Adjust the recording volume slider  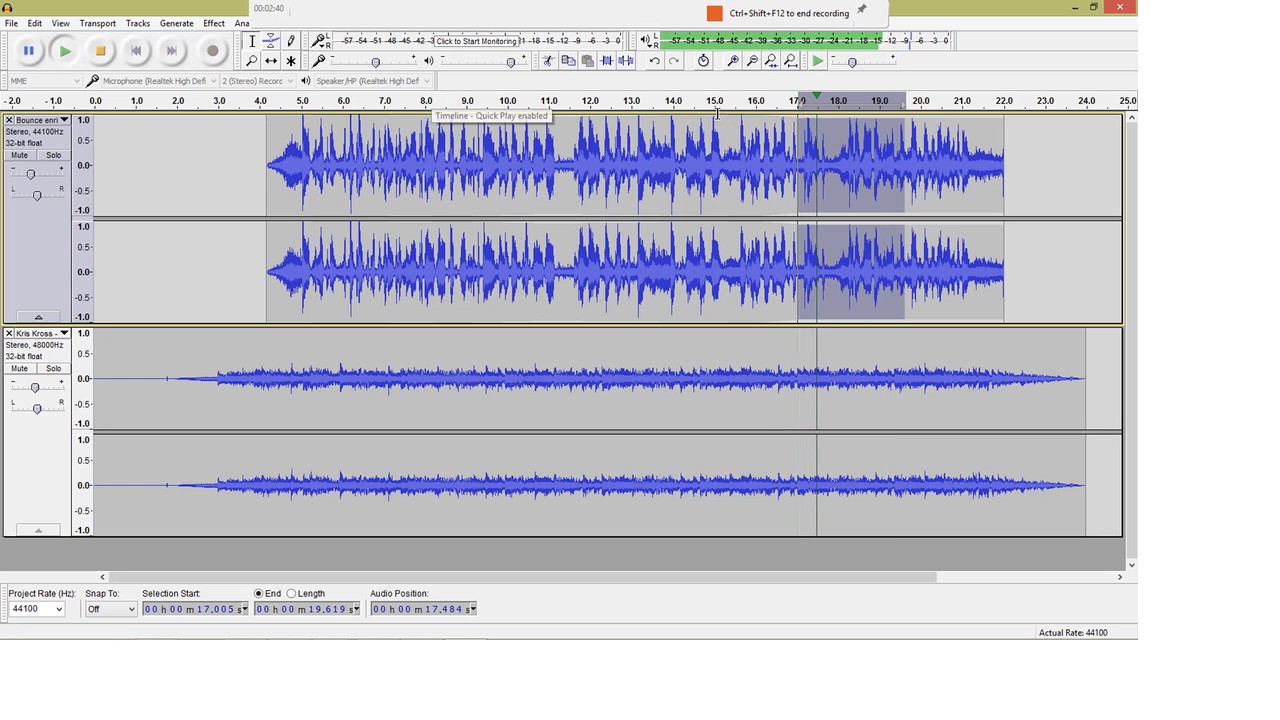click(376, 62)
